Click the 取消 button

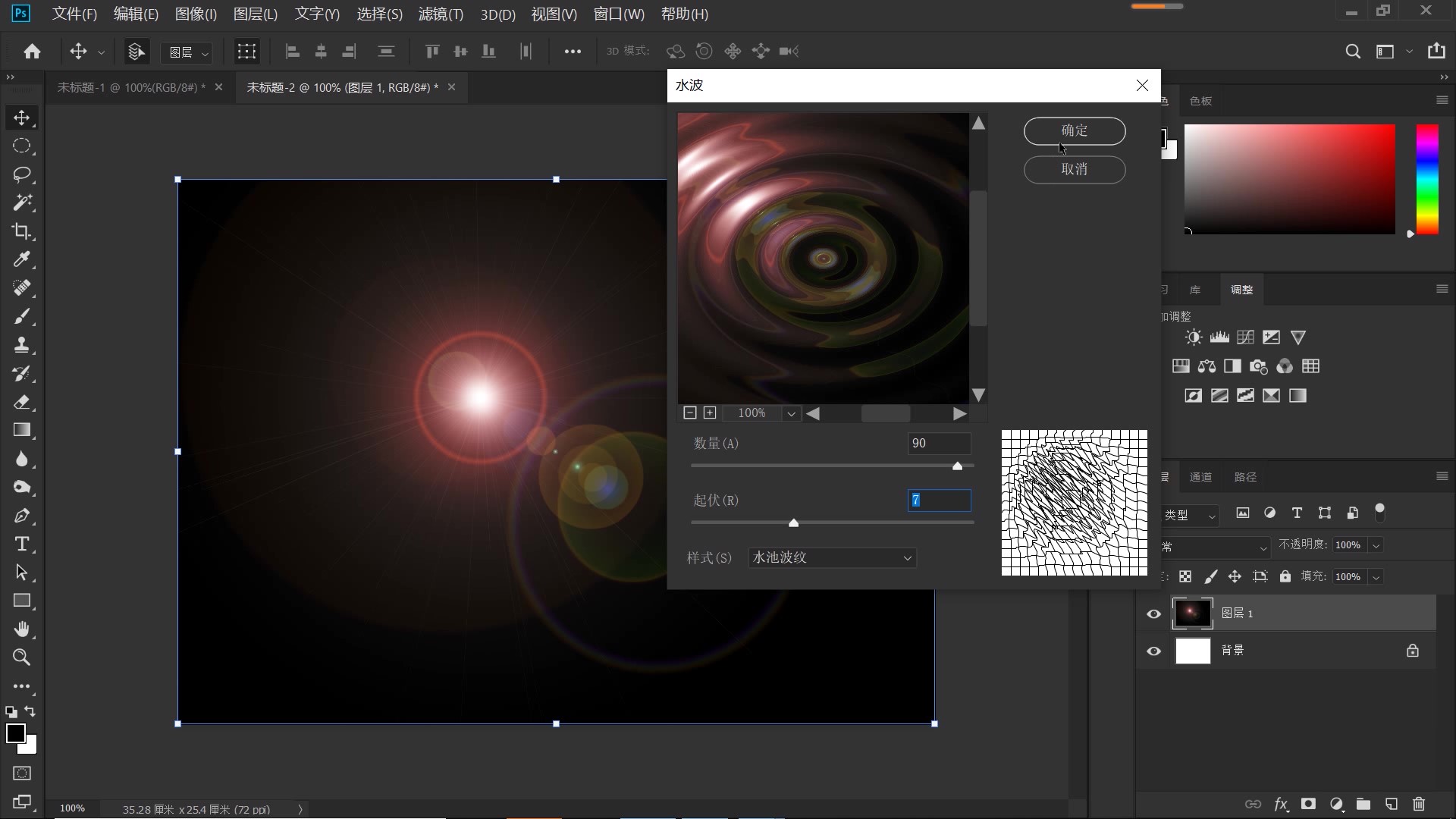pos(1074,169)
